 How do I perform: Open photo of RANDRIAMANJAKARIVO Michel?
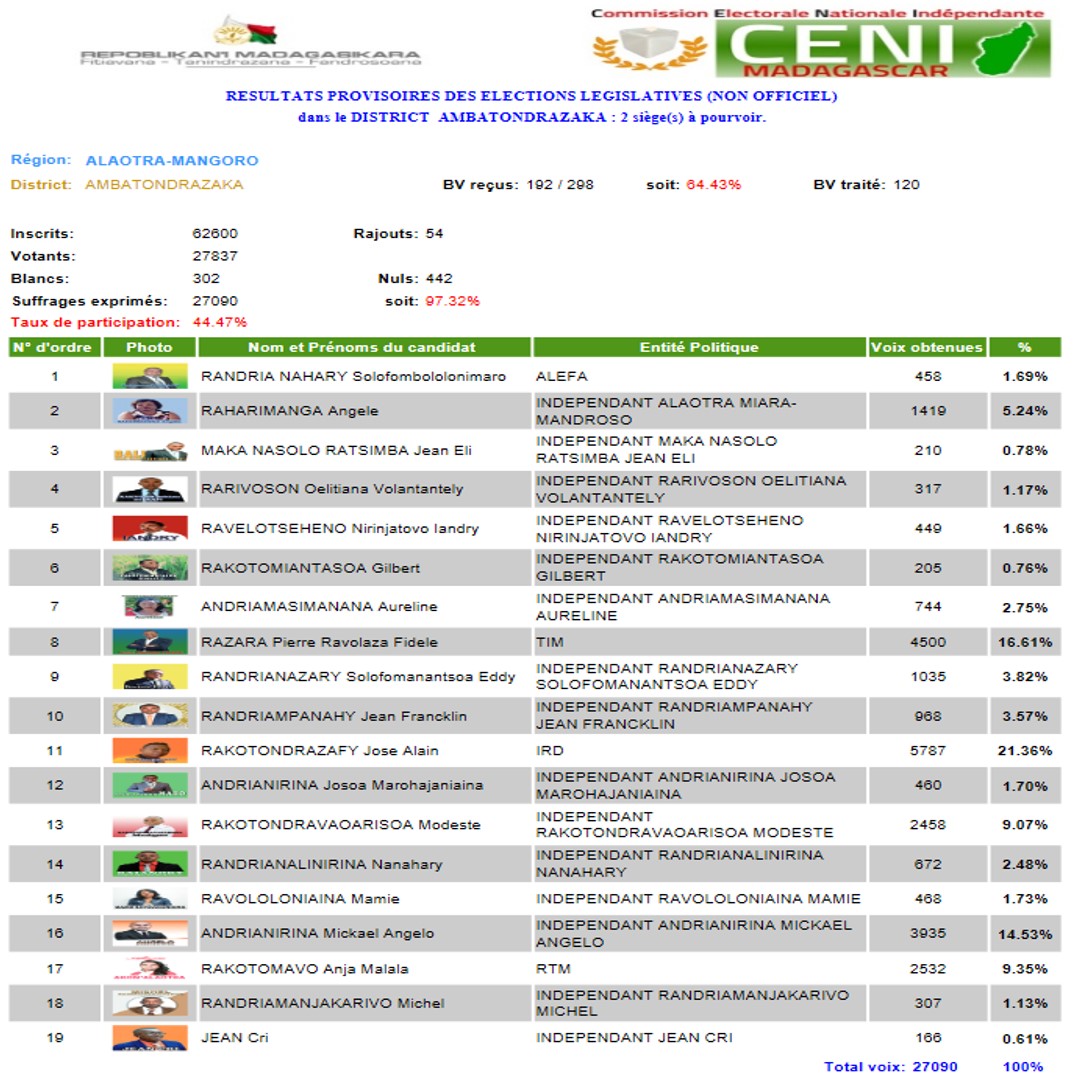(x=150, y=1003)
